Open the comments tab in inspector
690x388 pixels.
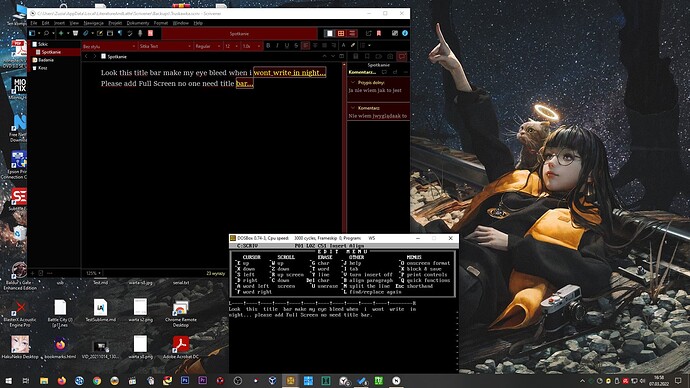tap(402, 56)
